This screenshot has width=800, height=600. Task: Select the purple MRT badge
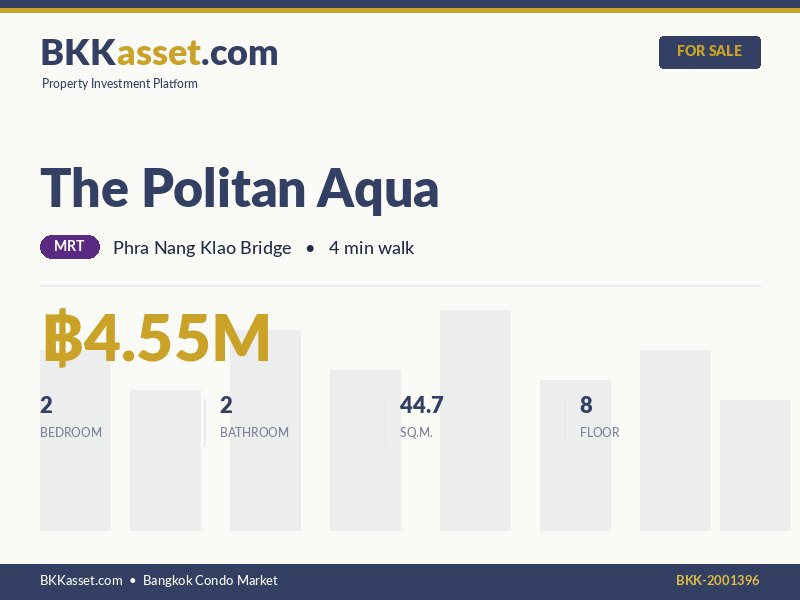(70, 247)
